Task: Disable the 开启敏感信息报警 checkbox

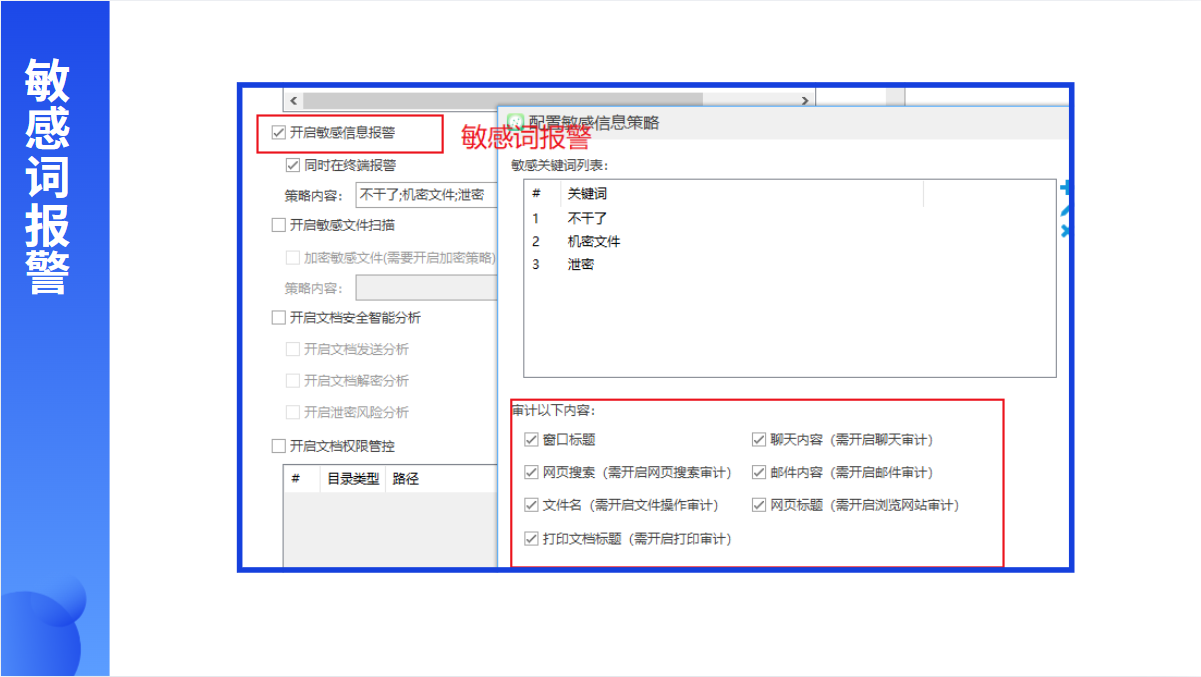Action: pos(279,132)
